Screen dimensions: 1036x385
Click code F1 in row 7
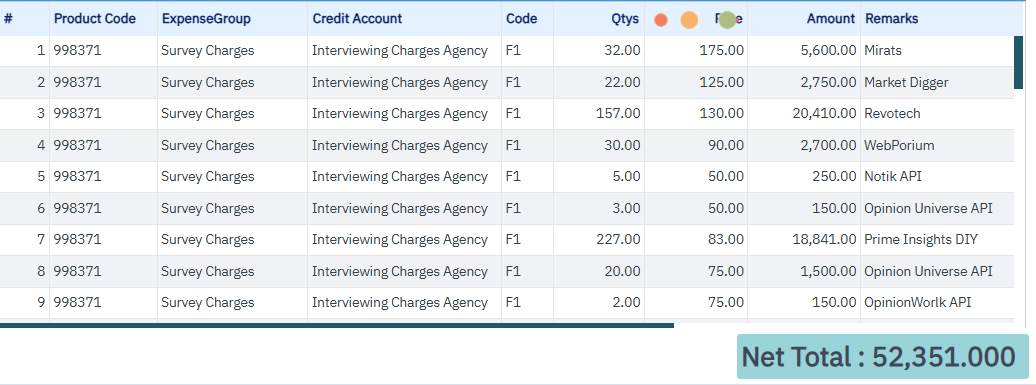pyautogui.click(x=513, y=240)
